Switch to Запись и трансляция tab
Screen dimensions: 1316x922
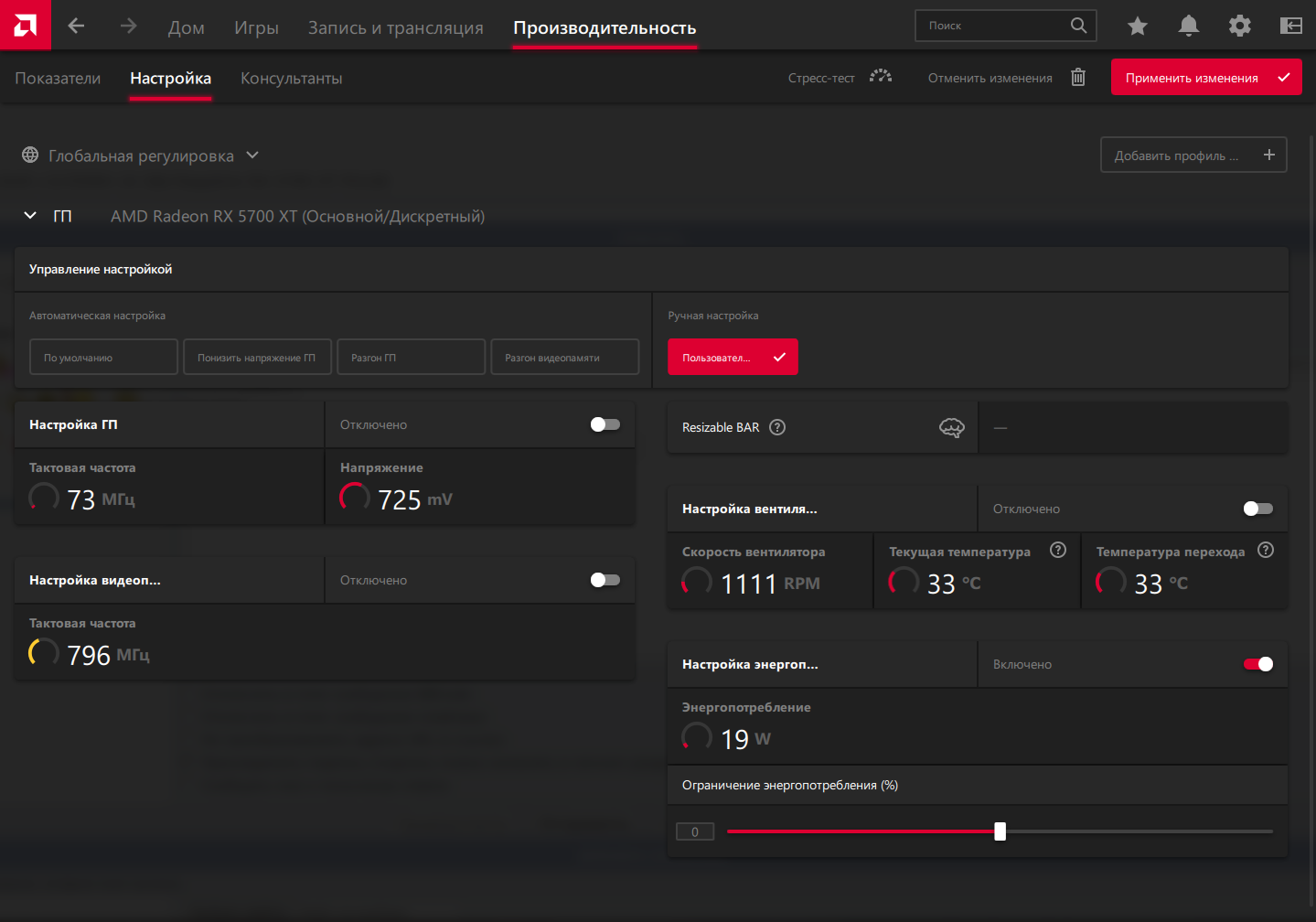click(396, 28)
